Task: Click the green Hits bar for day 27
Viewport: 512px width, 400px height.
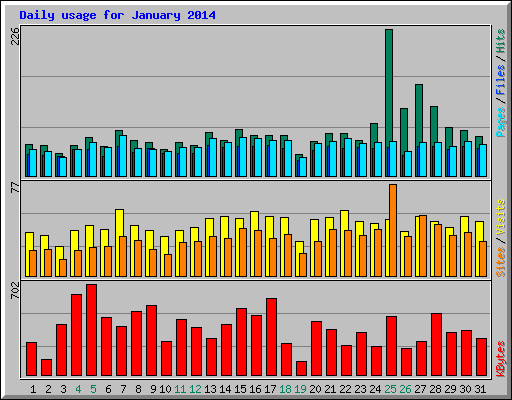Action: tap(419, 113)
